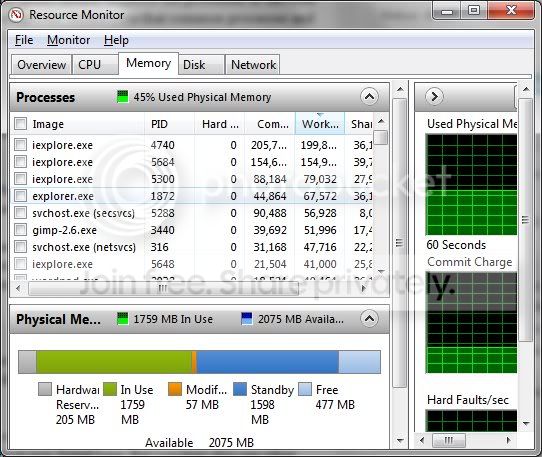
Task: Click working set value 56,928
Action: click(320, 213)
